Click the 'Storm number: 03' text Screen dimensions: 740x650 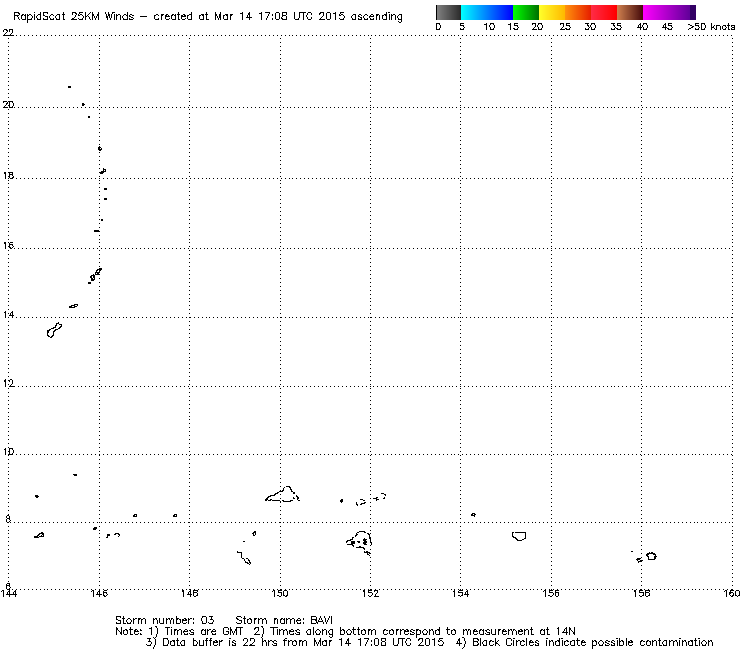[x=165, y=620]
